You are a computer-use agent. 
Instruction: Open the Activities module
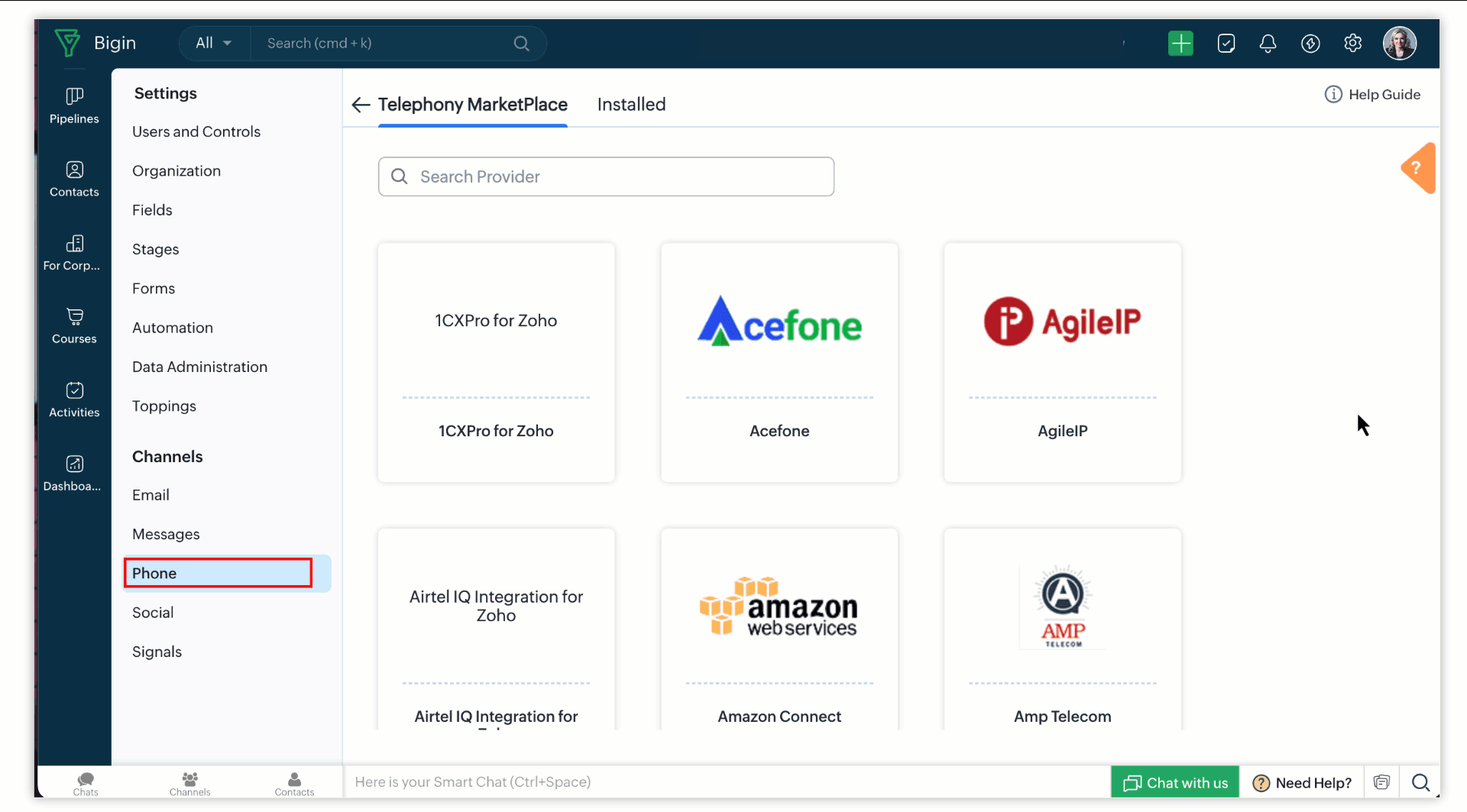tap(74, 400)
